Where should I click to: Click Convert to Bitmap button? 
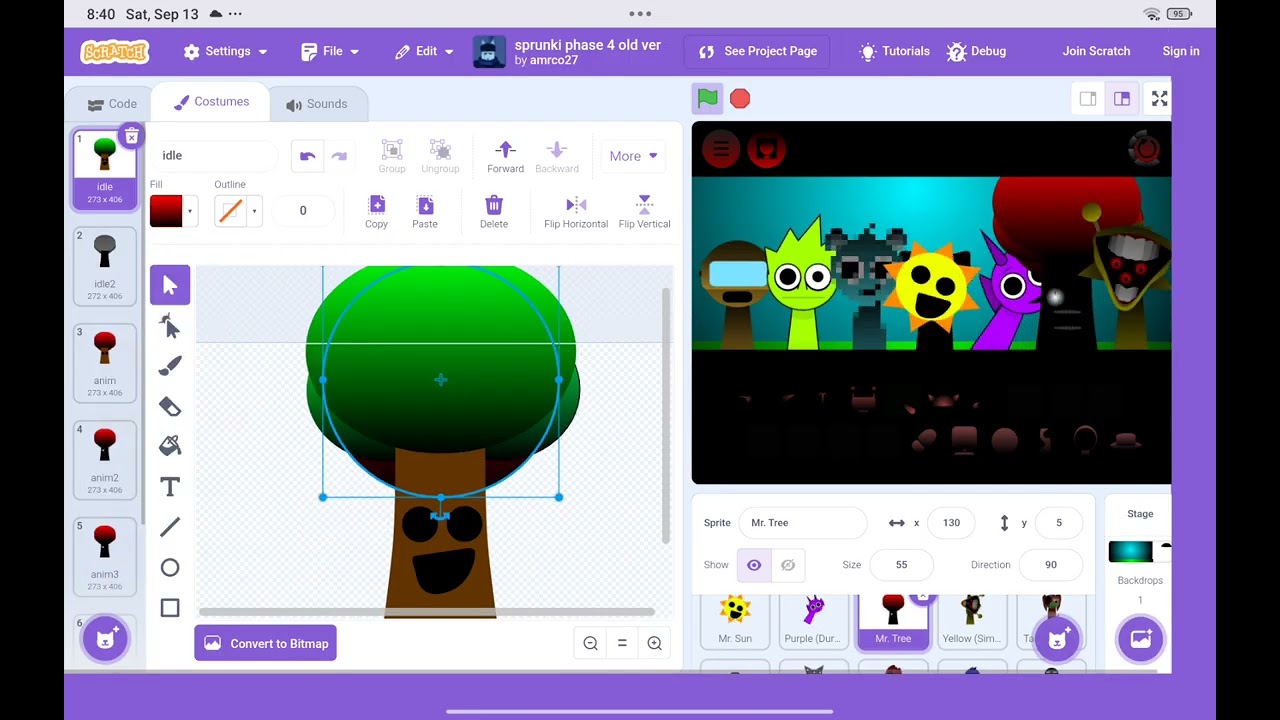266,643
